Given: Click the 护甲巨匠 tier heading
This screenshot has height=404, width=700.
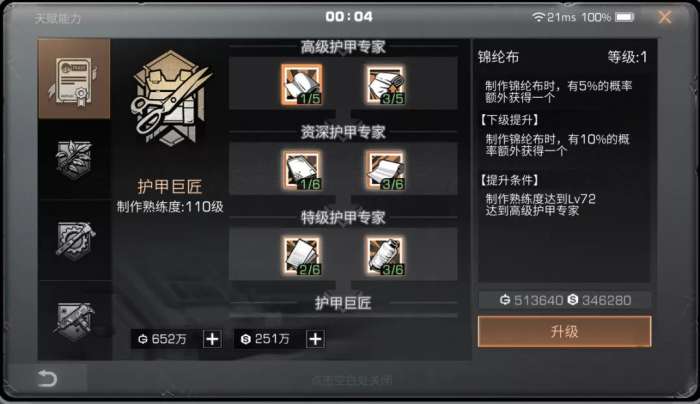Looking at the screenshot, I should click(343, 303).
